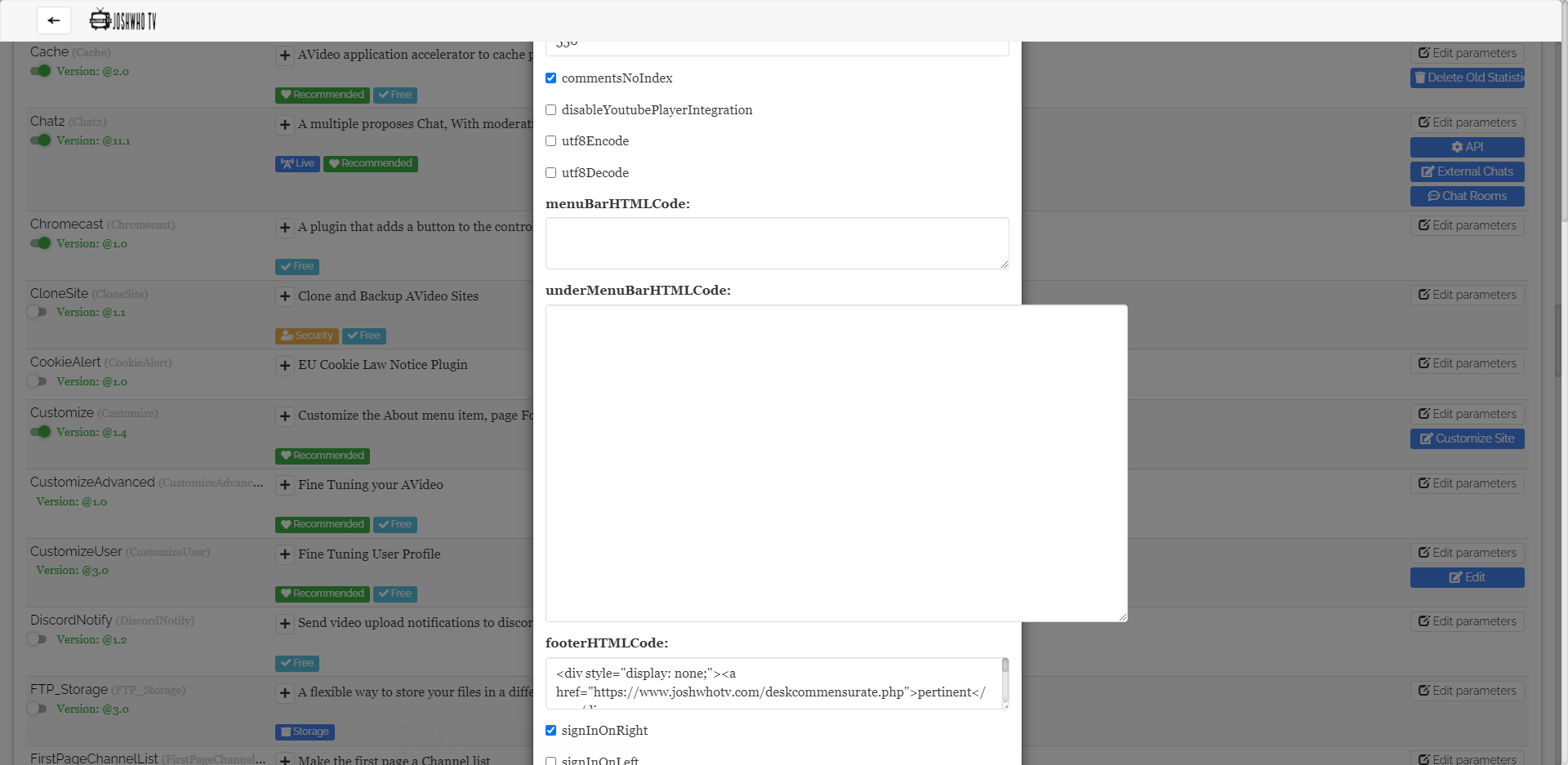Image resolution: width=1568 pixels, height=765 pixels.
Task: Click Edit parameters for the Customize plugin
Action: click(1467, 413)
